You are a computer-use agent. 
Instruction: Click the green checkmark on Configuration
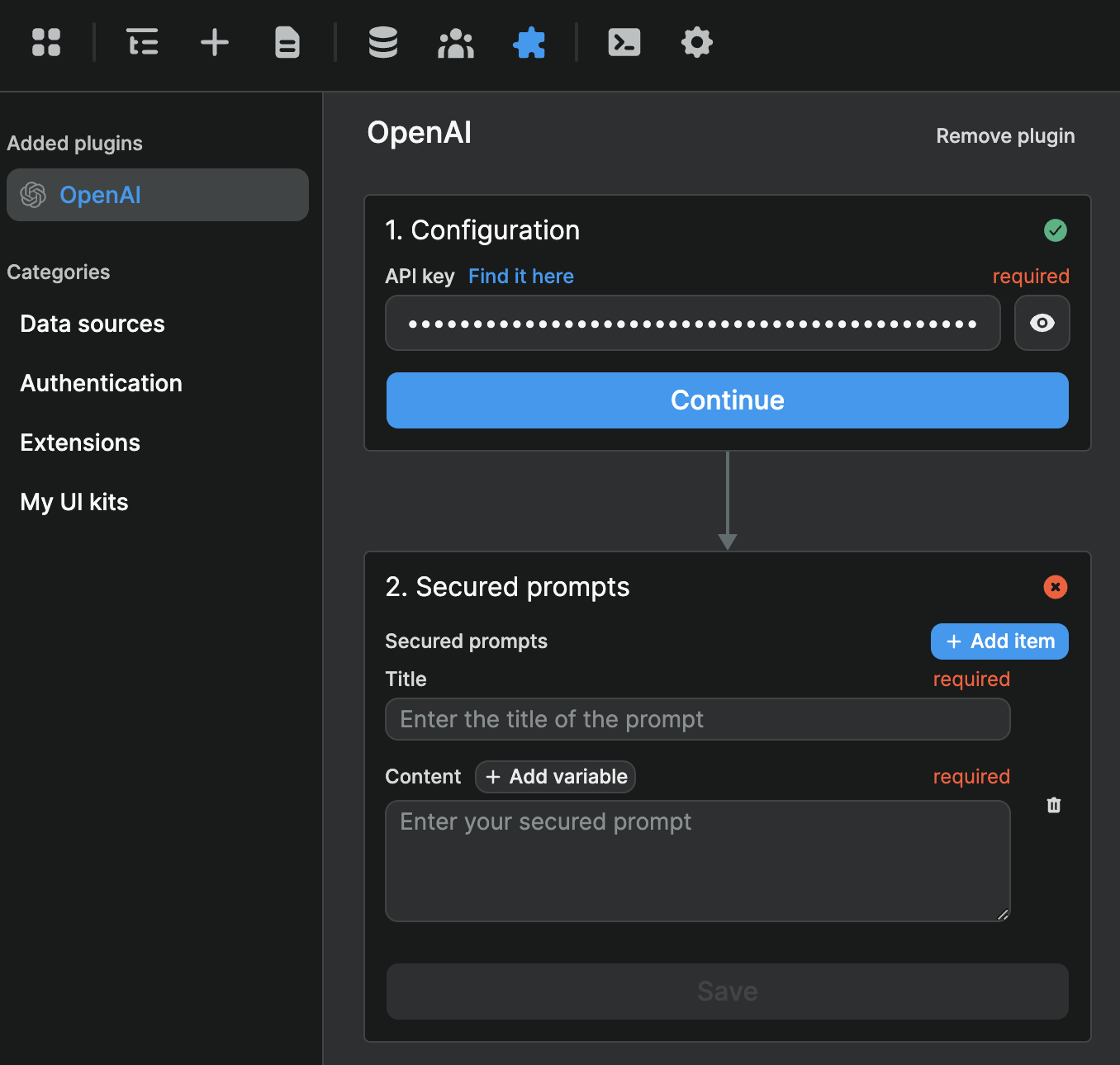coord(1055,230)
